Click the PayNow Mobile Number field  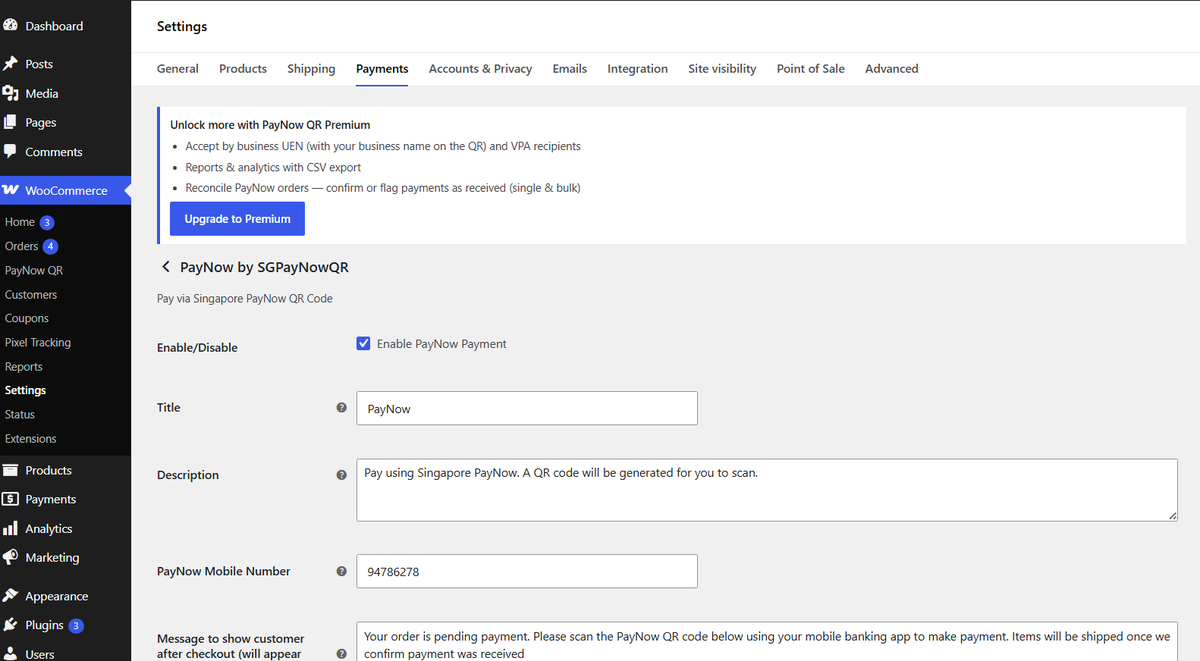tap(527, 571)
